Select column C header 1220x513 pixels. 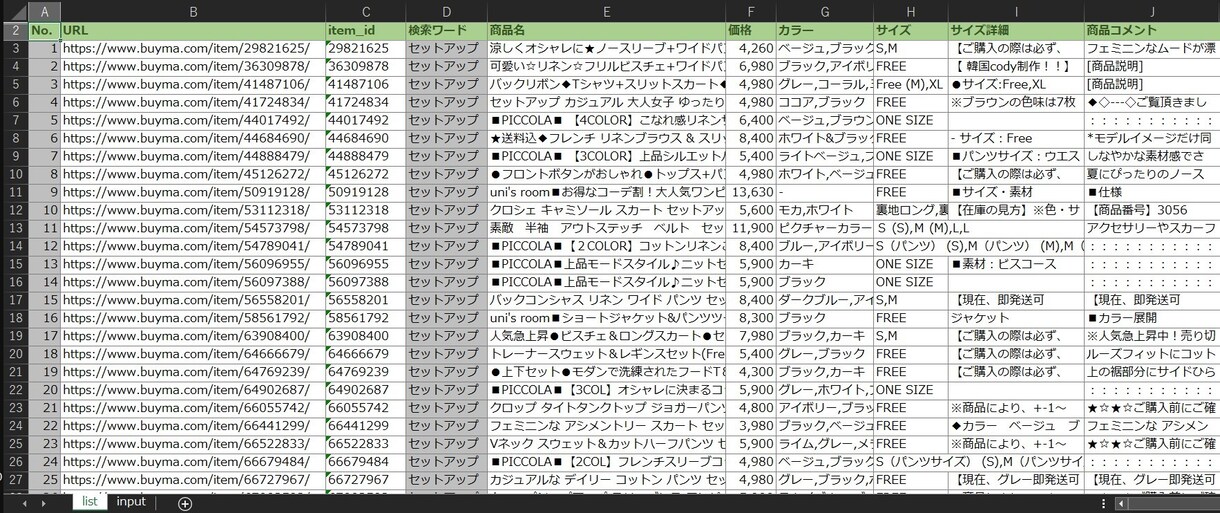[365, 11]
